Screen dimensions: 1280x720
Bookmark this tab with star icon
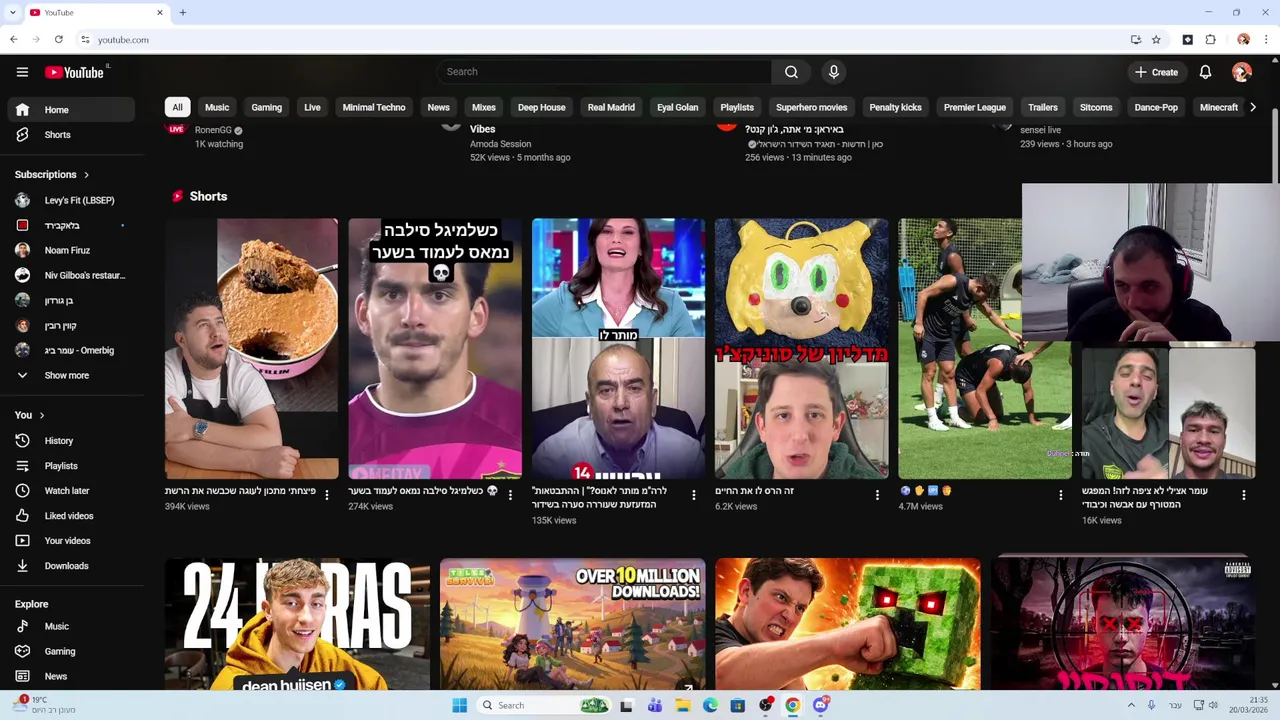coord(1156,40)
